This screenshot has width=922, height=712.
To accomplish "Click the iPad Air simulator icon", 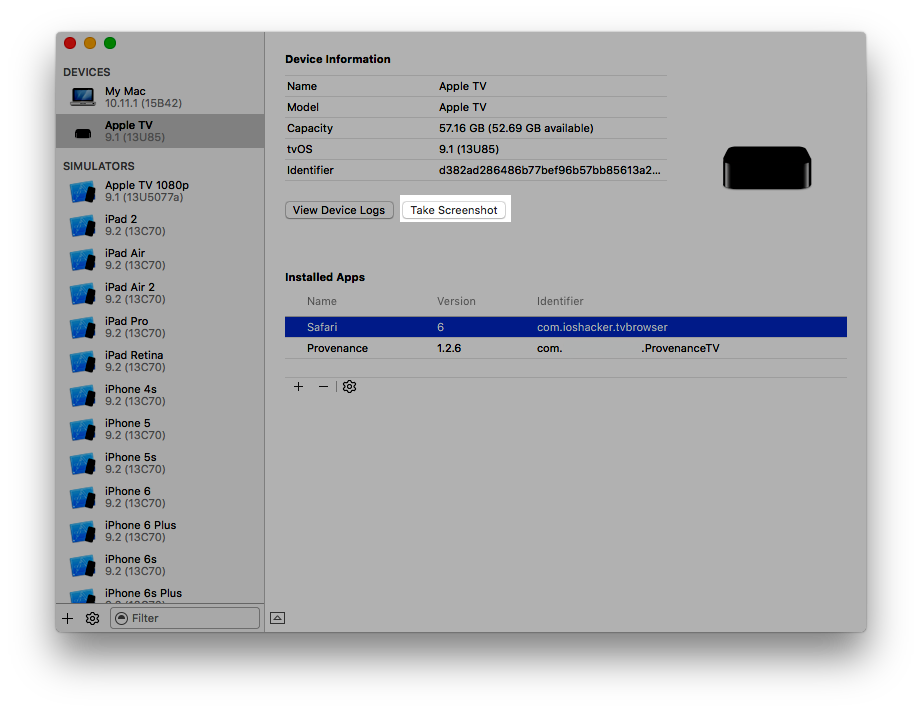I will (x=83, y=260).
